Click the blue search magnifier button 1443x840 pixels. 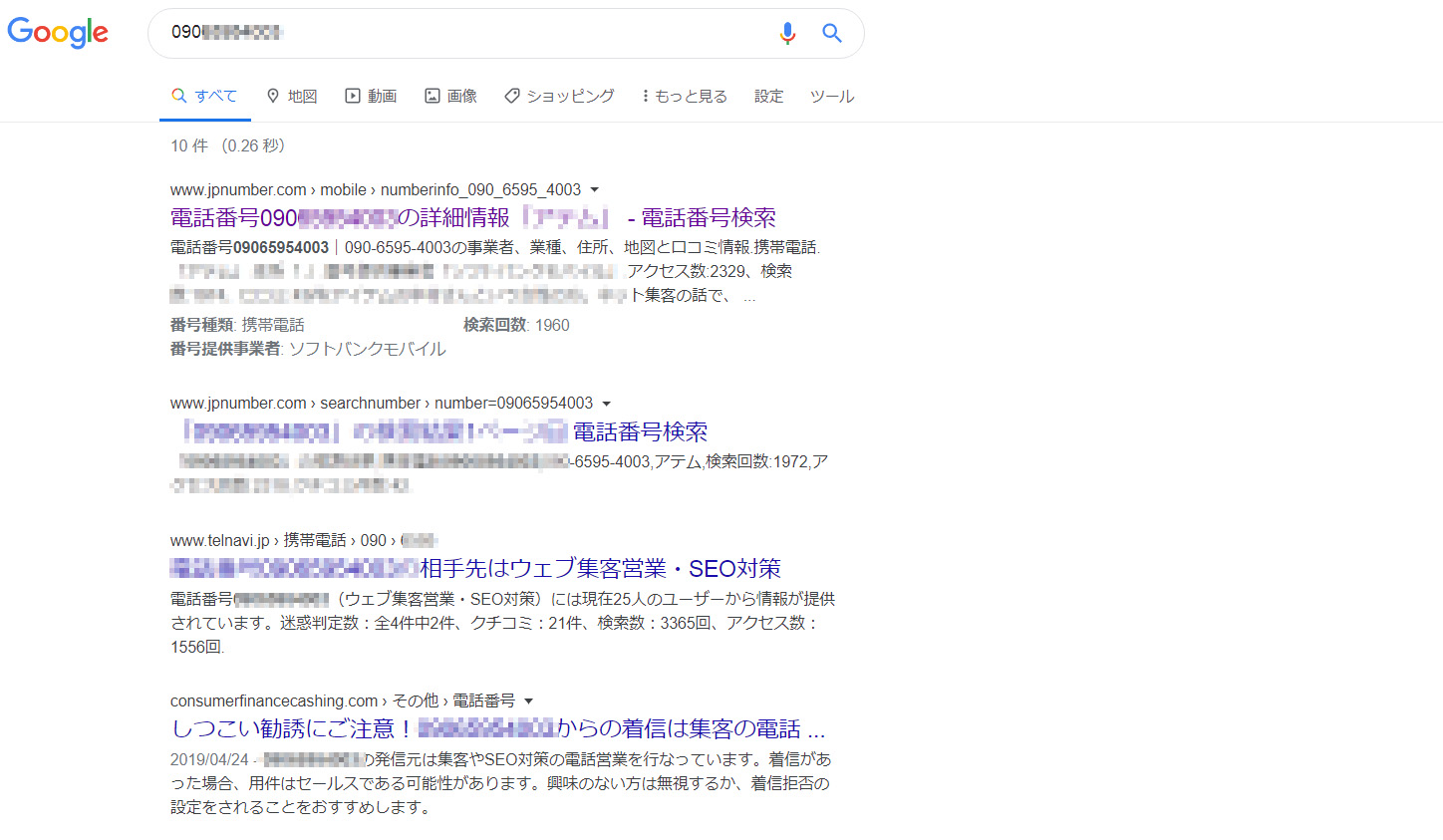point(832,33)
